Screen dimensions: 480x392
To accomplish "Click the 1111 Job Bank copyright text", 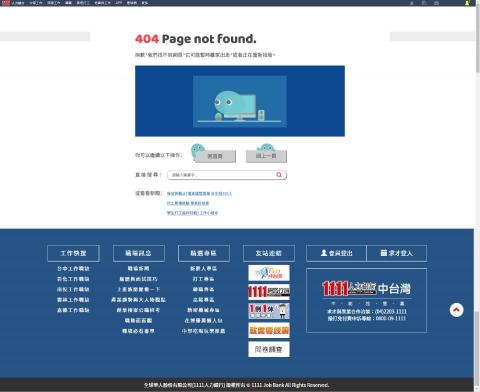I will 237,385.
